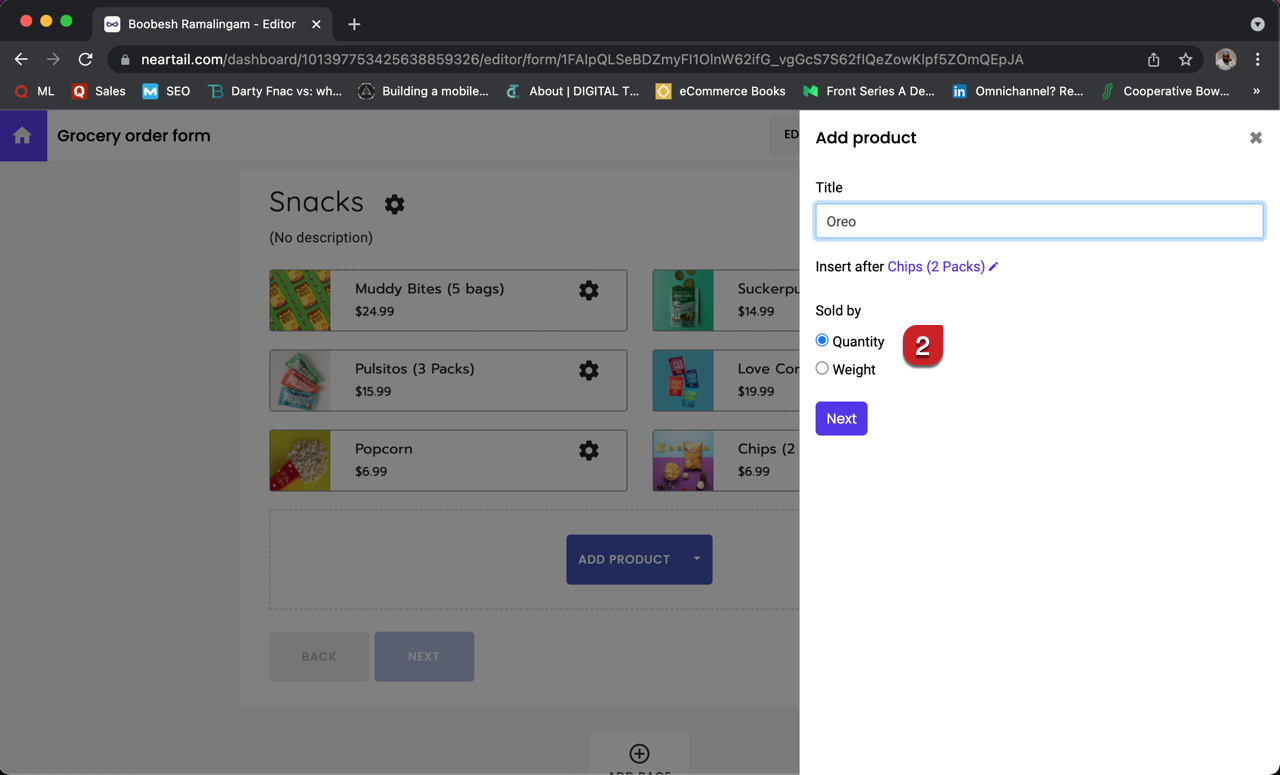Click the Title input field containing Oreo
Image resolution: width=1280 pixels, height=775 pixels.
1039,222
